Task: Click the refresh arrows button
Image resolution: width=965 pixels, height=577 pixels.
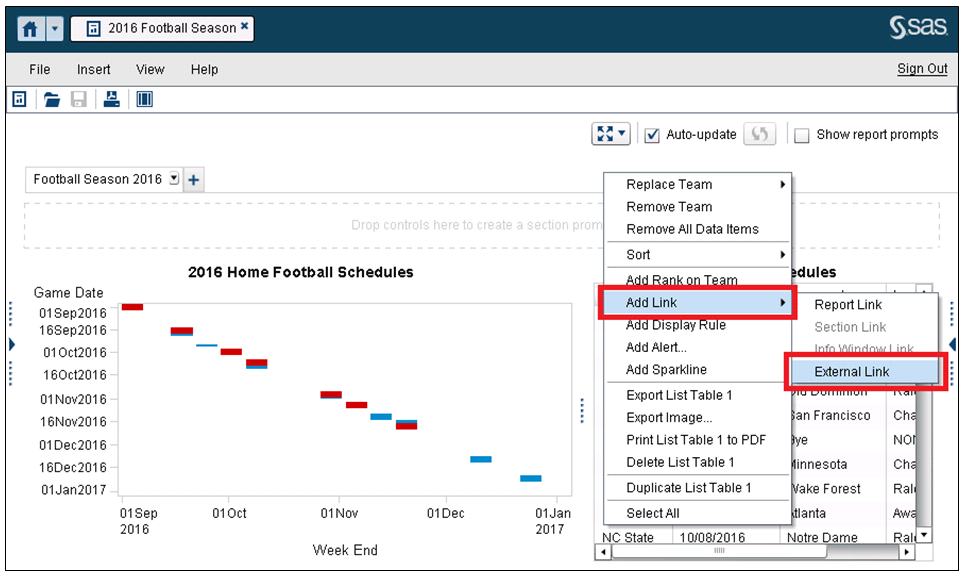Action: (x=759, y=134)
